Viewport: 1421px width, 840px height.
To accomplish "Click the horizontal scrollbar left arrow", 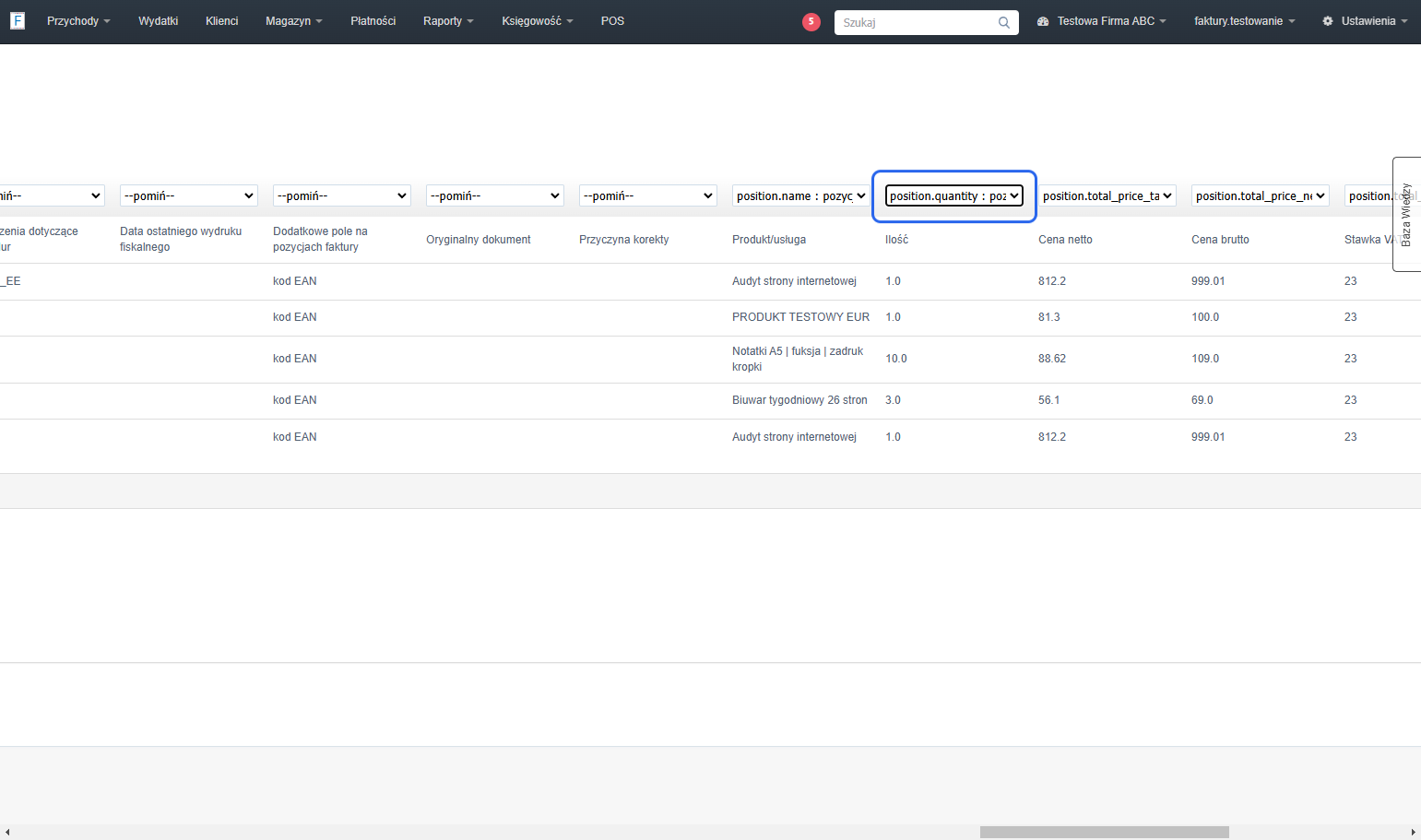I will (7, 832).
